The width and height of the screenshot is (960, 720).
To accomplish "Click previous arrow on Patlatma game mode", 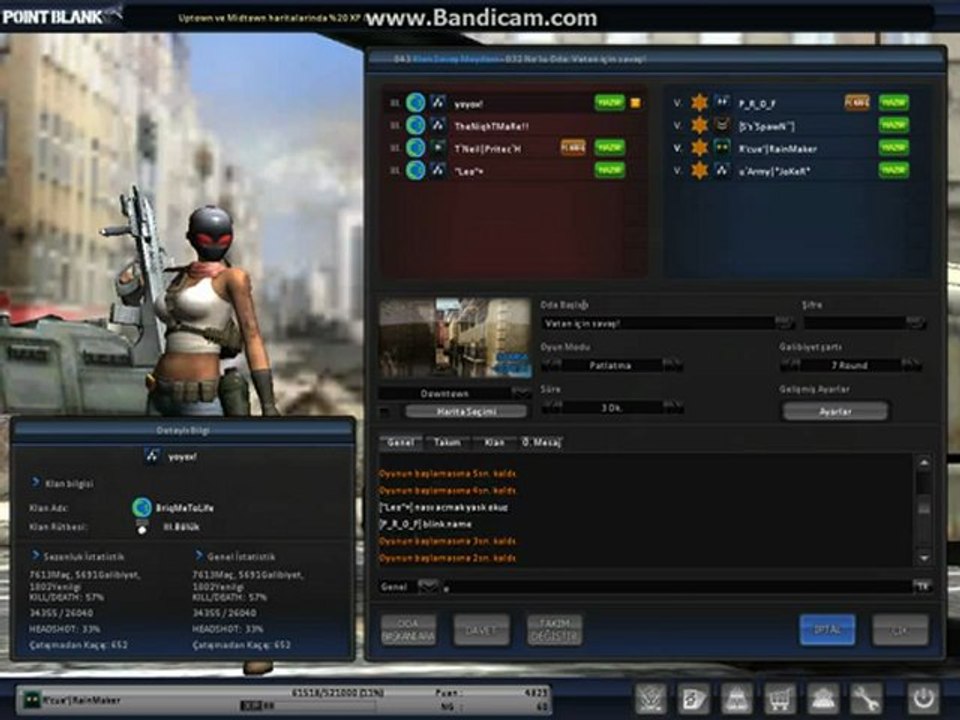I will click(551, 365).
